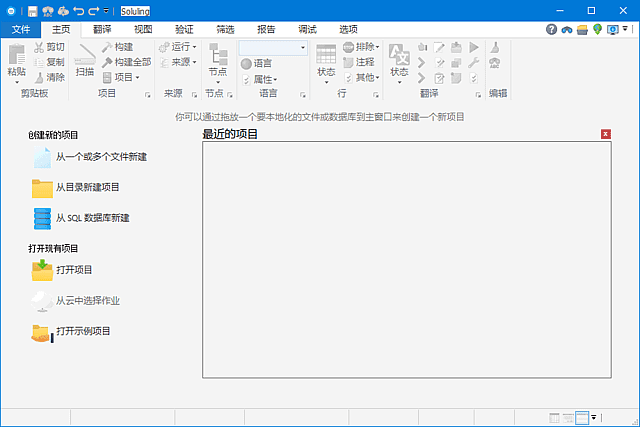Click the save icon in quick access toolbar

(33, 11)
